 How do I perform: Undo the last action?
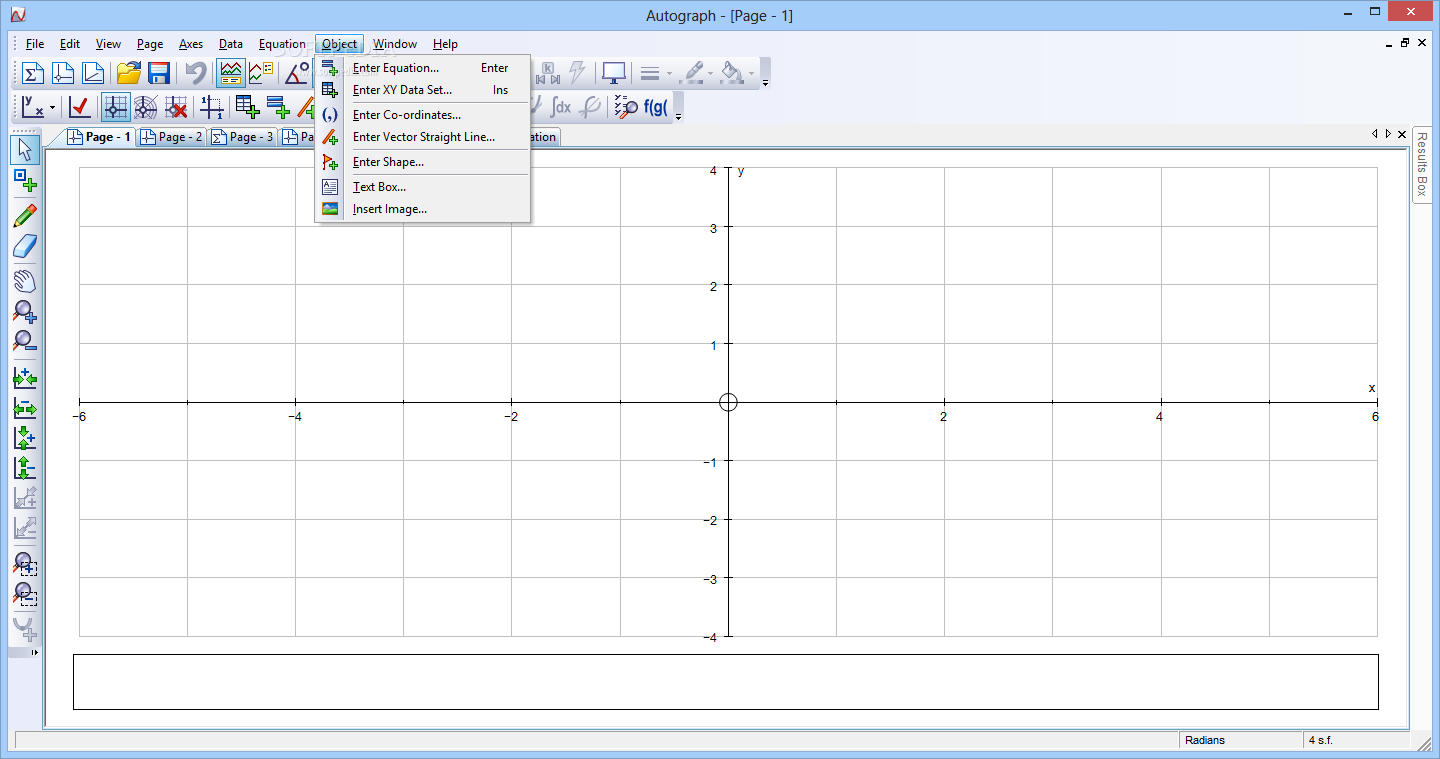(x=196, y=73)
